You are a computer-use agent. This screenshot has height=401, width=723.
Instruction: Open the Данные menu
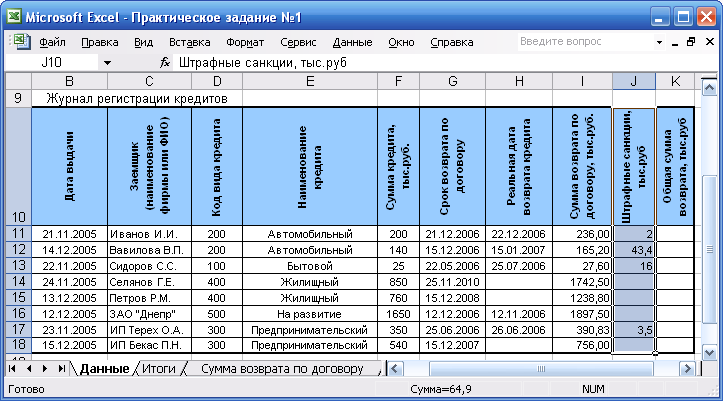coord(352,42)
